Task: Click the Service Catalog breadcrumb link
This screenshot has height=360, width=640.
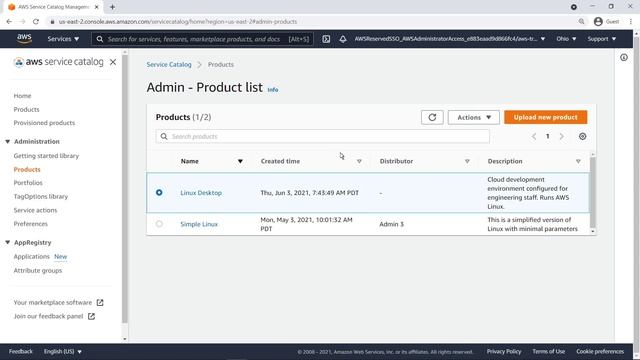Action: tap(169, 64)
